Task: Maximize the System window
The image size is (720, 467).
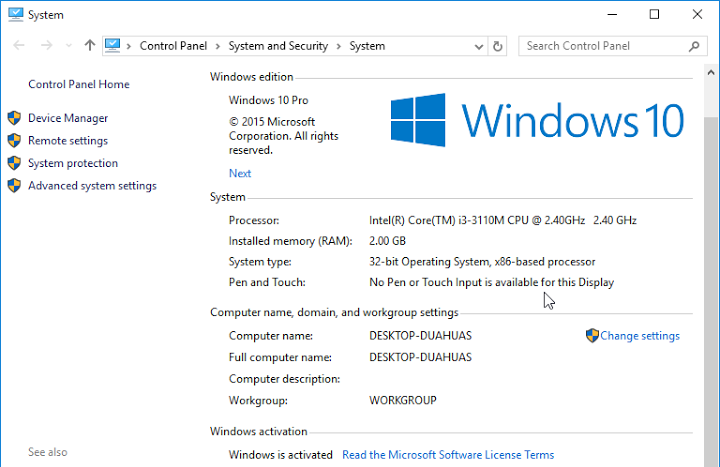Action: (x=654, y=14)
